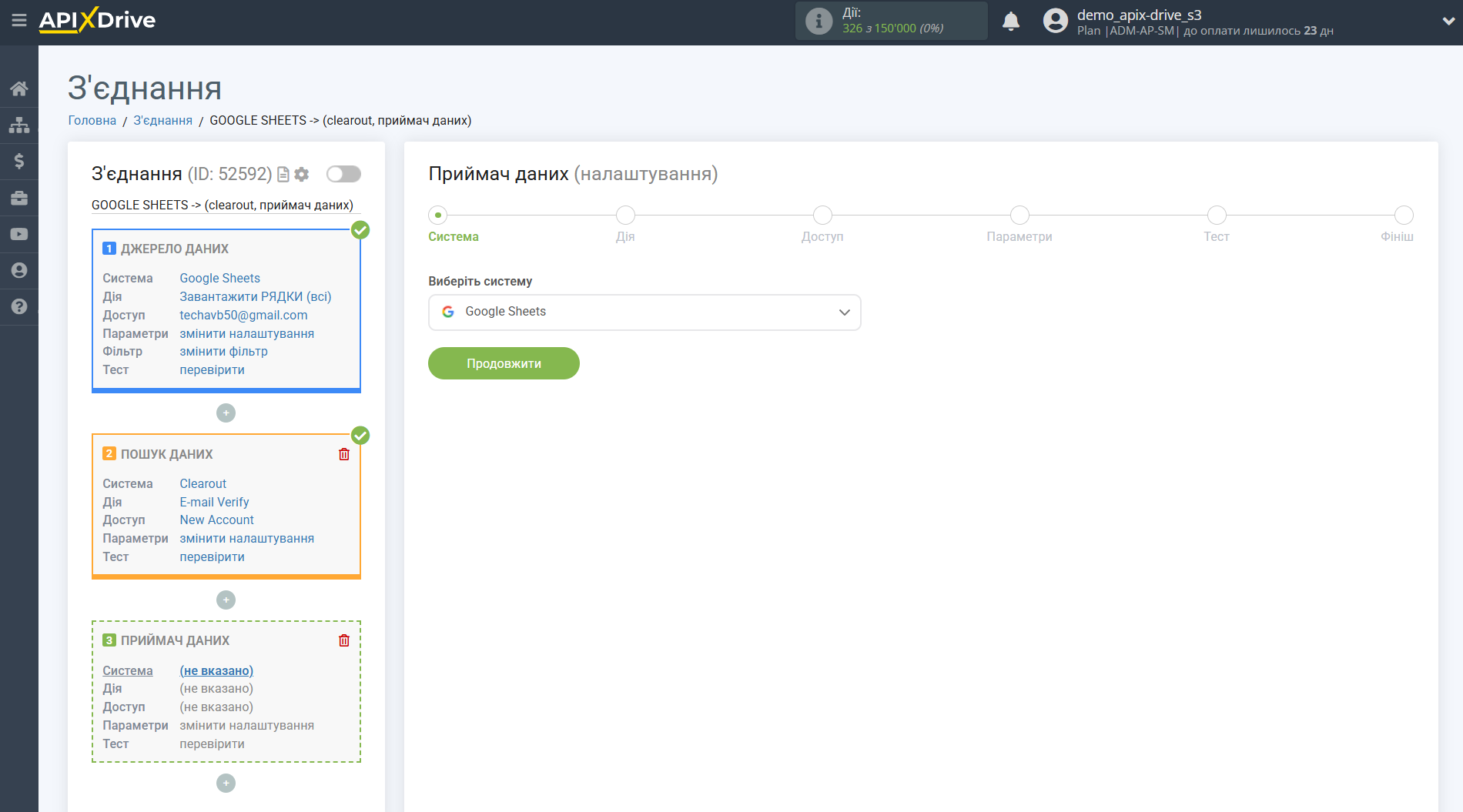Click the Продовжити button
1463x812 pixels.
(504, 363)
